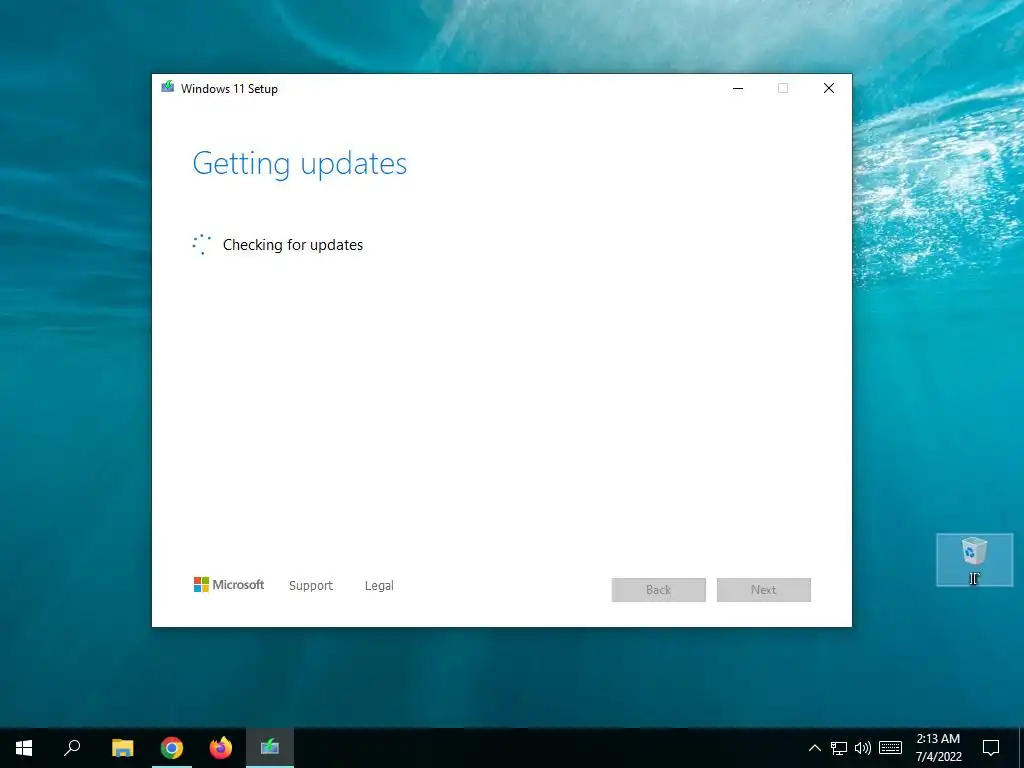The image size is (1024, 768).
Task: Open Firefox from taskbar
Action: point(221,748)
